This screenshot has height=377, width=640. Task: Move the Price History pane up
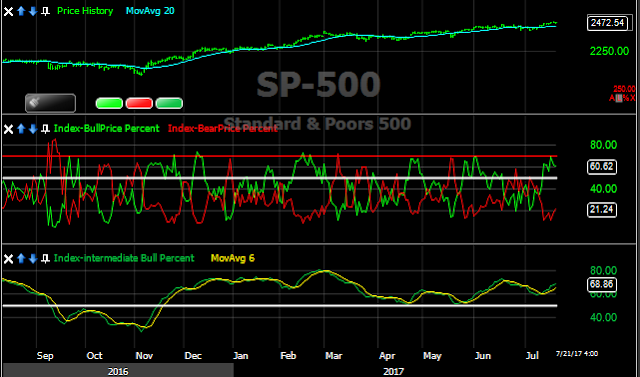(x=21, y=11)
